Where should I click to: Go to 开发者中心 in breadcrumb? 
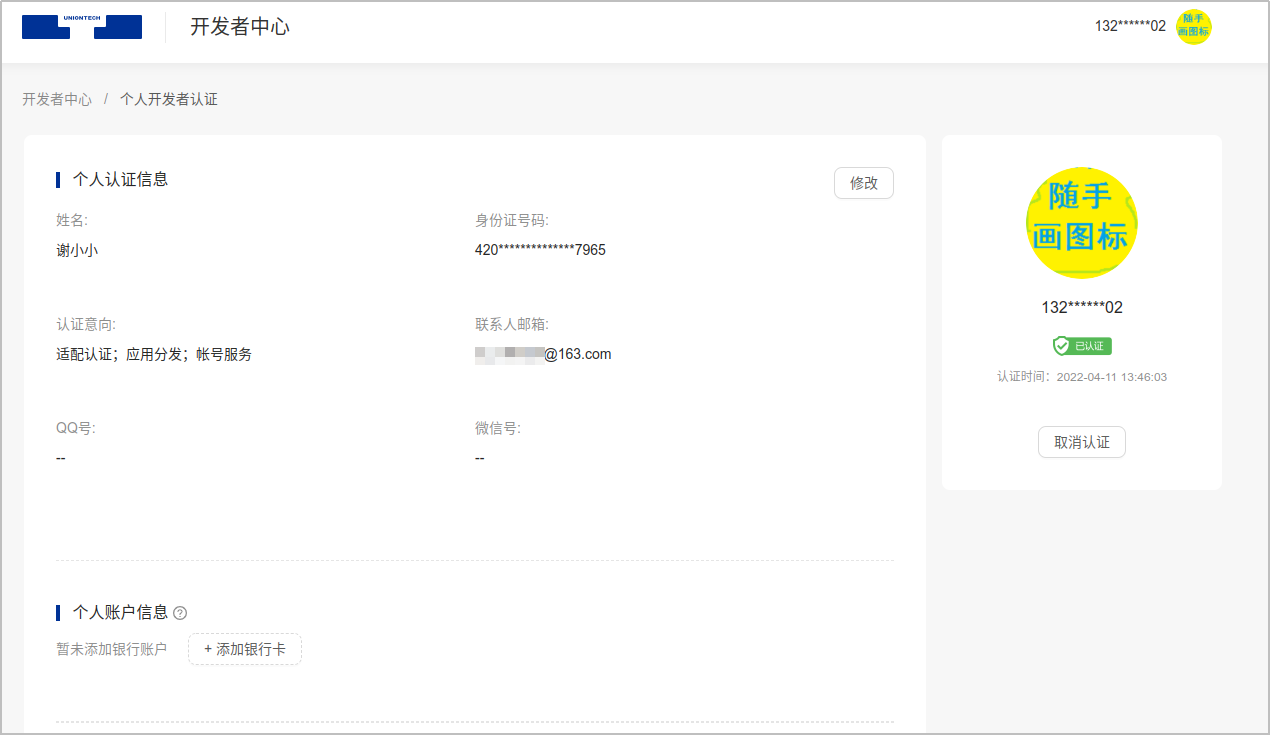coord(57,99)
